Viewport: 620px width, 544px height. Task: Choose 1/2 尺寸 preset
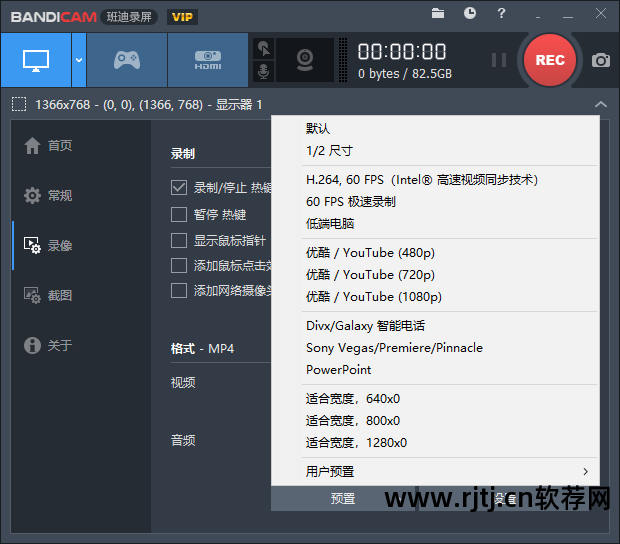tap(435, 151)
